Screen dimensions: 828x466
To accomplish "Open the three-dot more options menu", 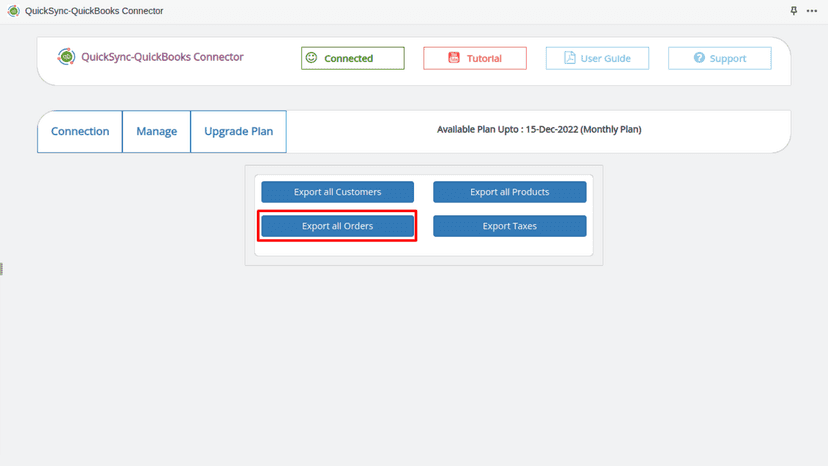I will click(812, 11).
